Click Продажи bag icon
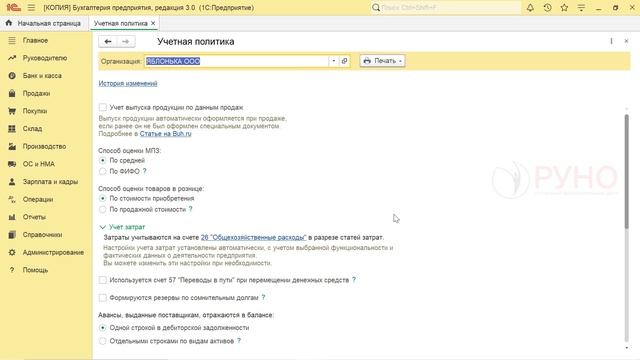640x360 pixels. [x=12, y=93]
